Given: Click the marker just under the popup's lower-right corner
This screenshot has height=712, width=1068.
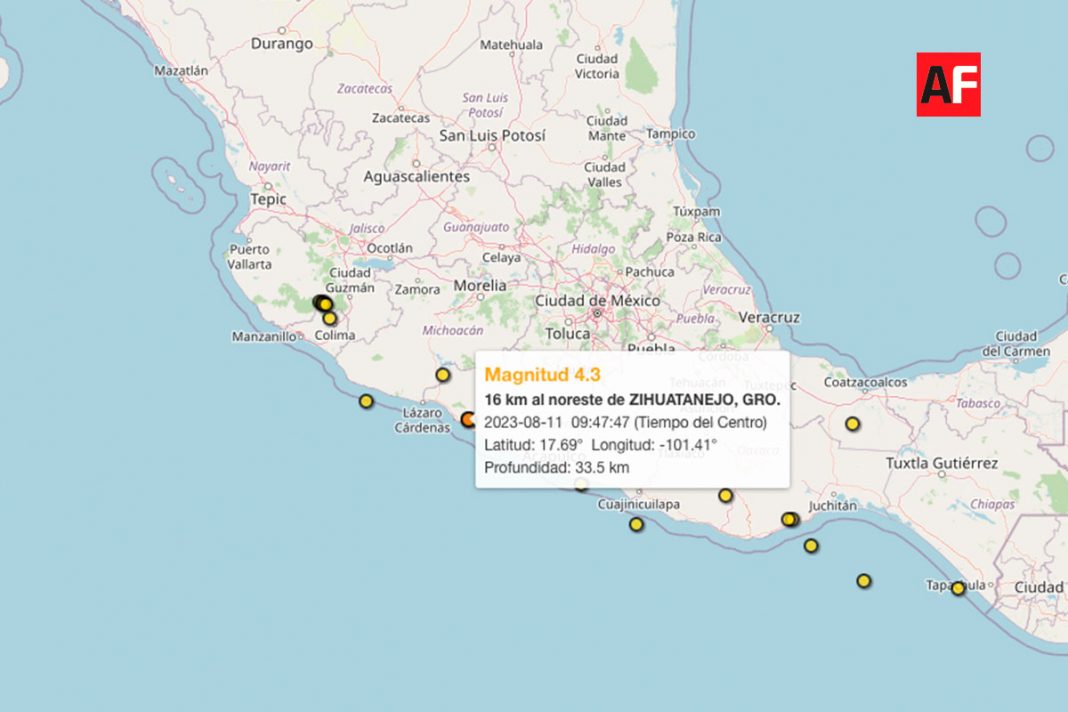Looking at the screenshot, I should (725, 495).
